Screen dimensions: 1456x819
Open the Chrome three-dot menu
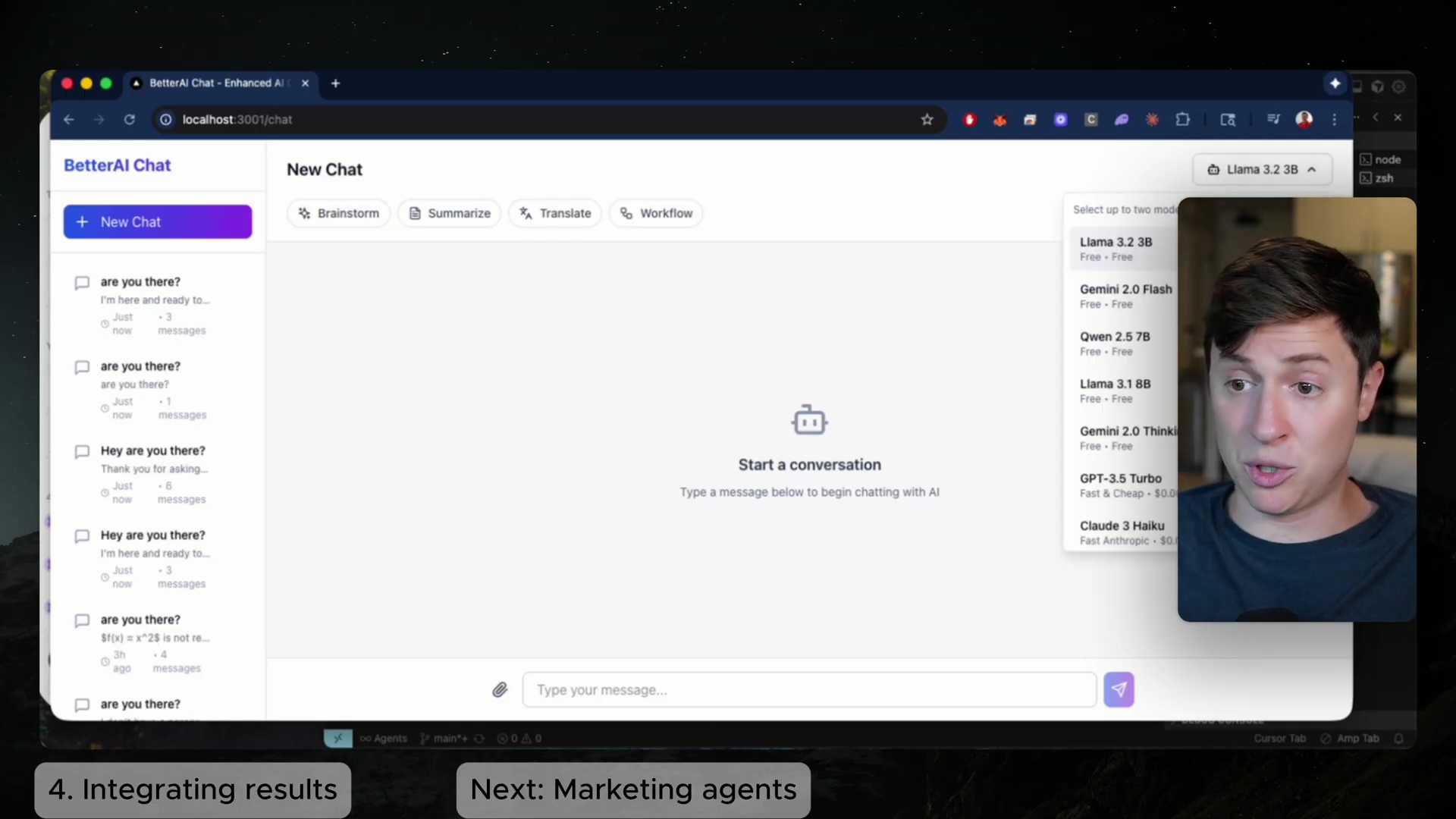pos(1335,120)
